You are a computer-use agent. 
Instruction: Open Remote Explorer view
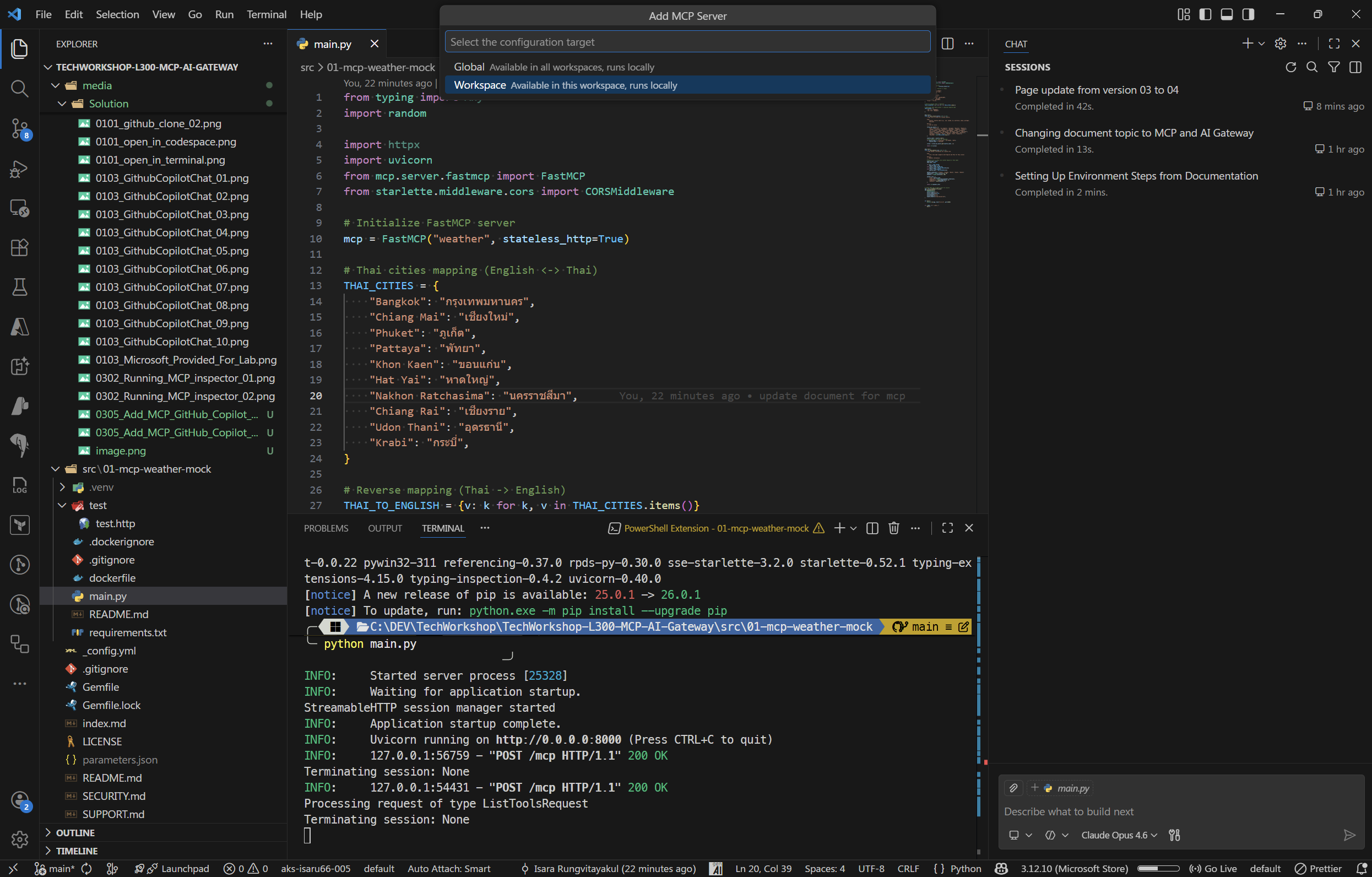point(19,208)
